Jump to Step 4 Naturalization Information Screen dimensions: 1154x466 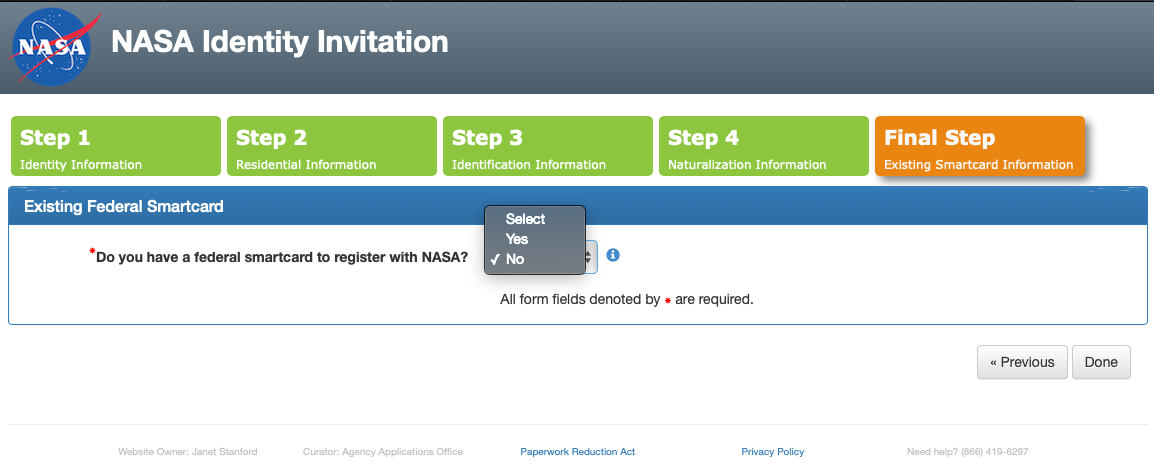763,146
